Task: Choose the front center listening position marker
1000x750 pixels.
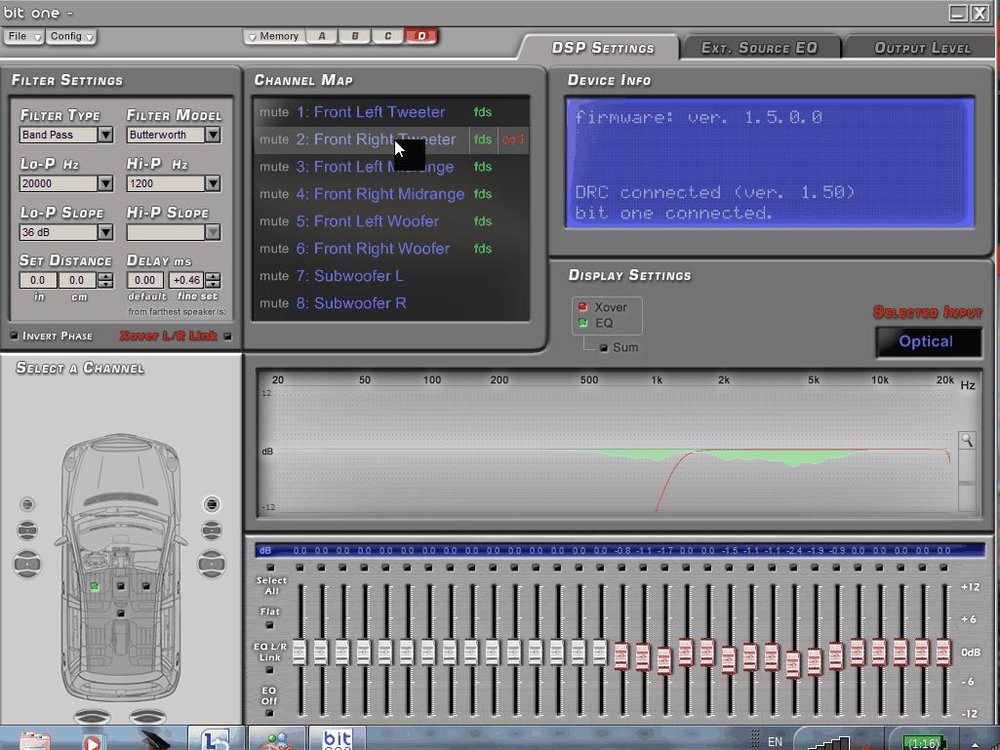Action: pyautogui.click(x=121, y=585)
